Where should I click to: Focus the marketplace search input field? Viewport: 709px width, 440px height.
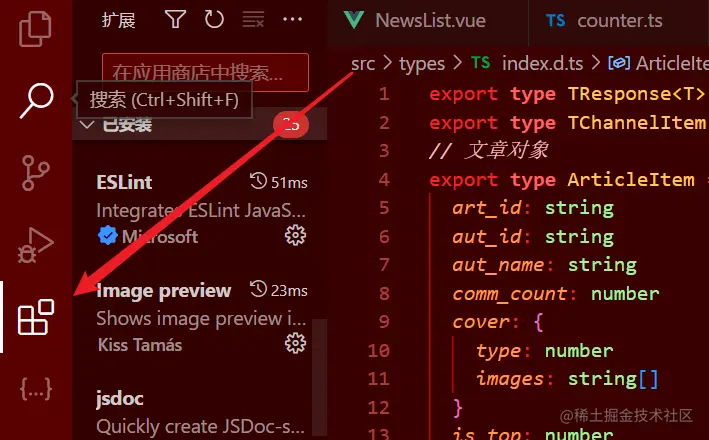coord(205,72)
